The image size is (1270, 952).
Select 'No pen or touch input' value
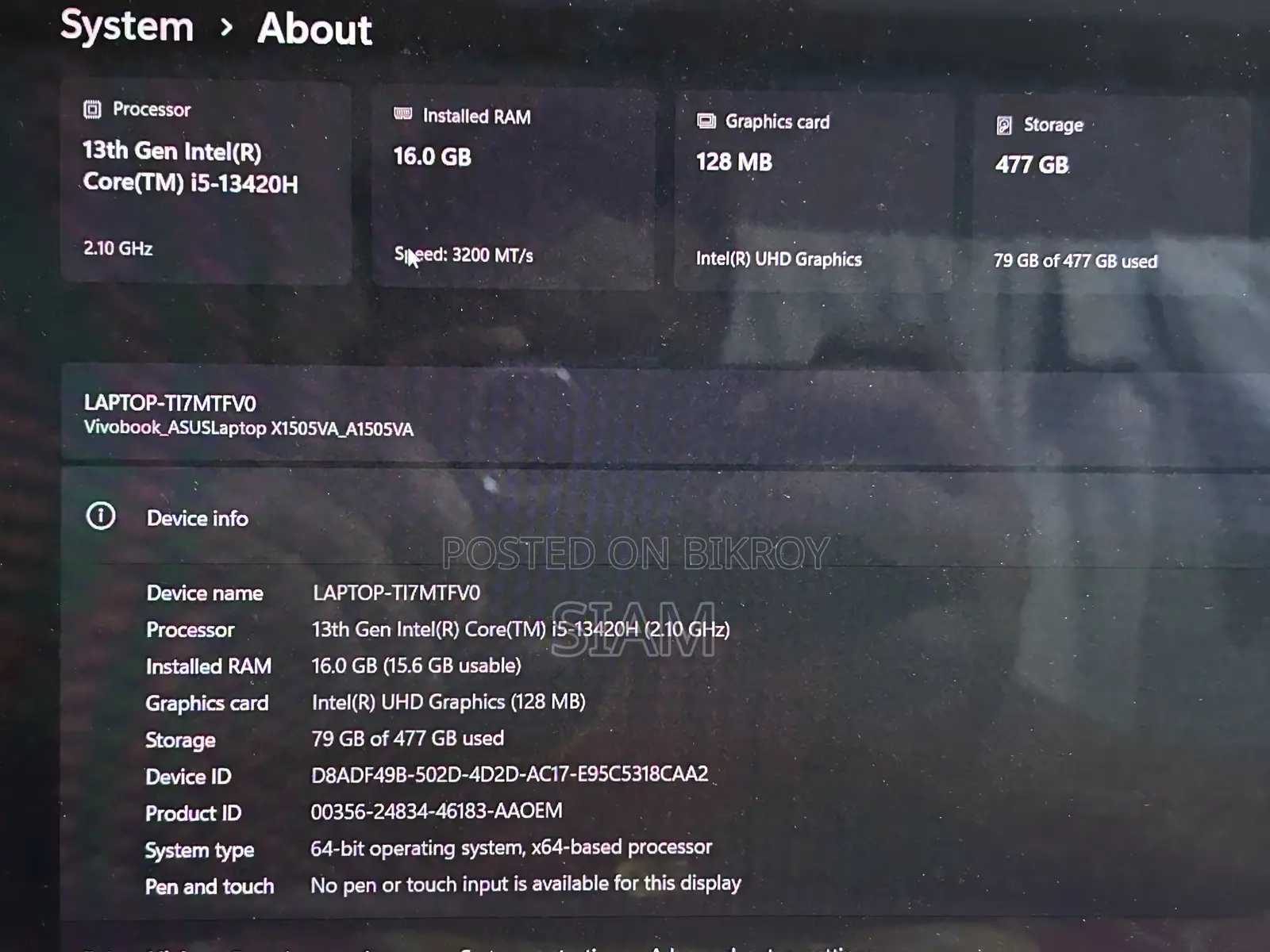[525, 884]
